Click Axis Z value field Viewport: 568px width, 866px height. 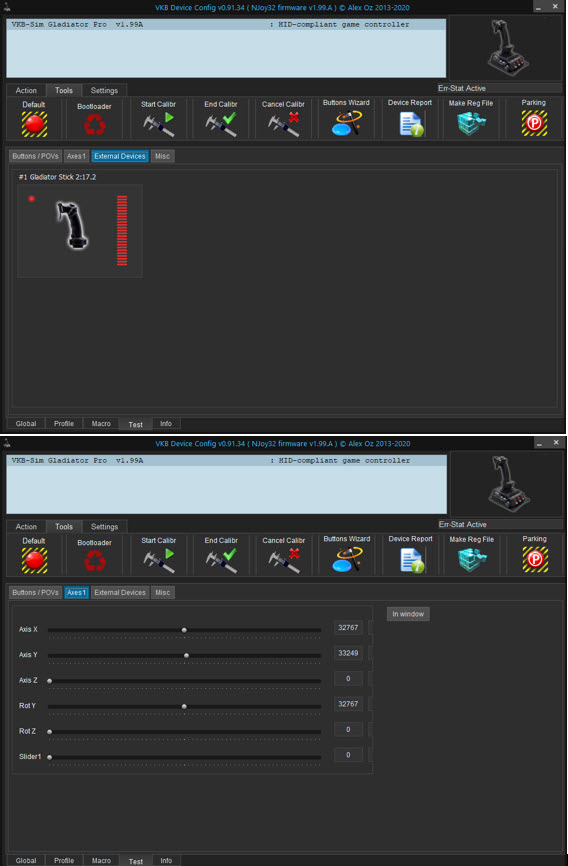[x=348, y=678]
